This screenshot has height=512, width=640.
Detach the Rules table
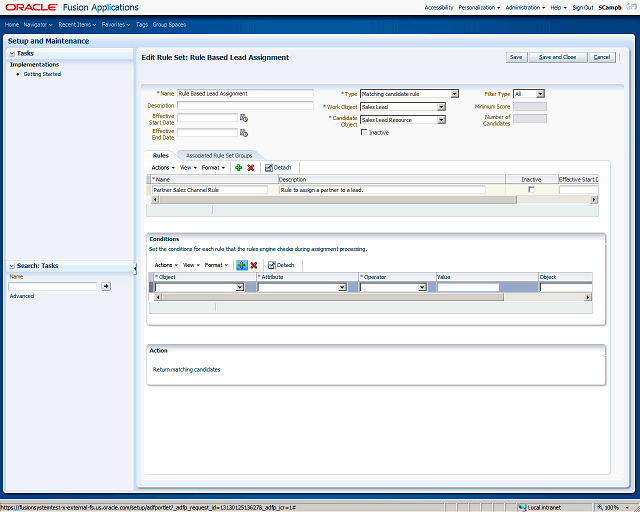pyautogui.click(x=278, y=168)
